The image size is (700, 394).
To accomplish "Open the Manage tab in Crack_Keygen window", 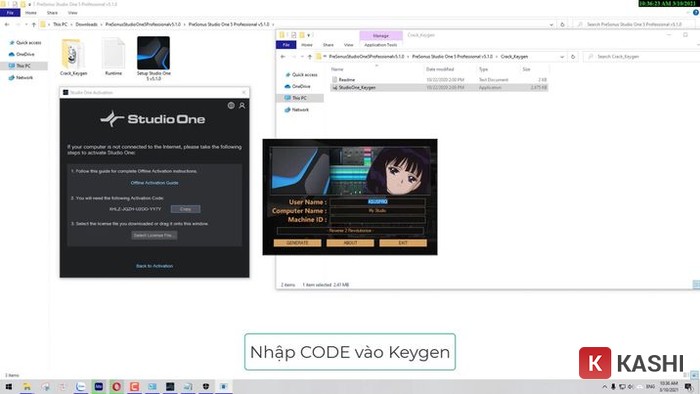I will (x=381, y=35).
